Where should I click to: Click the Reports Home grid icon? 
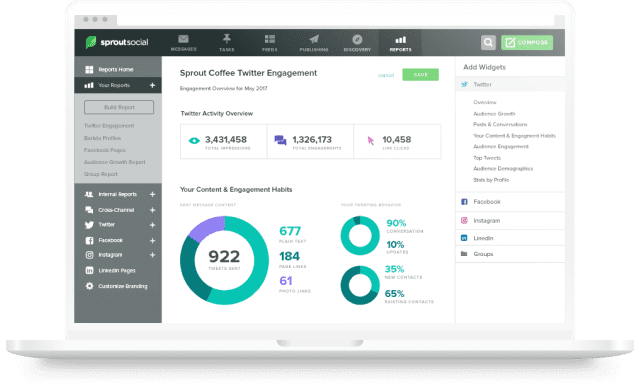[89, 69]
